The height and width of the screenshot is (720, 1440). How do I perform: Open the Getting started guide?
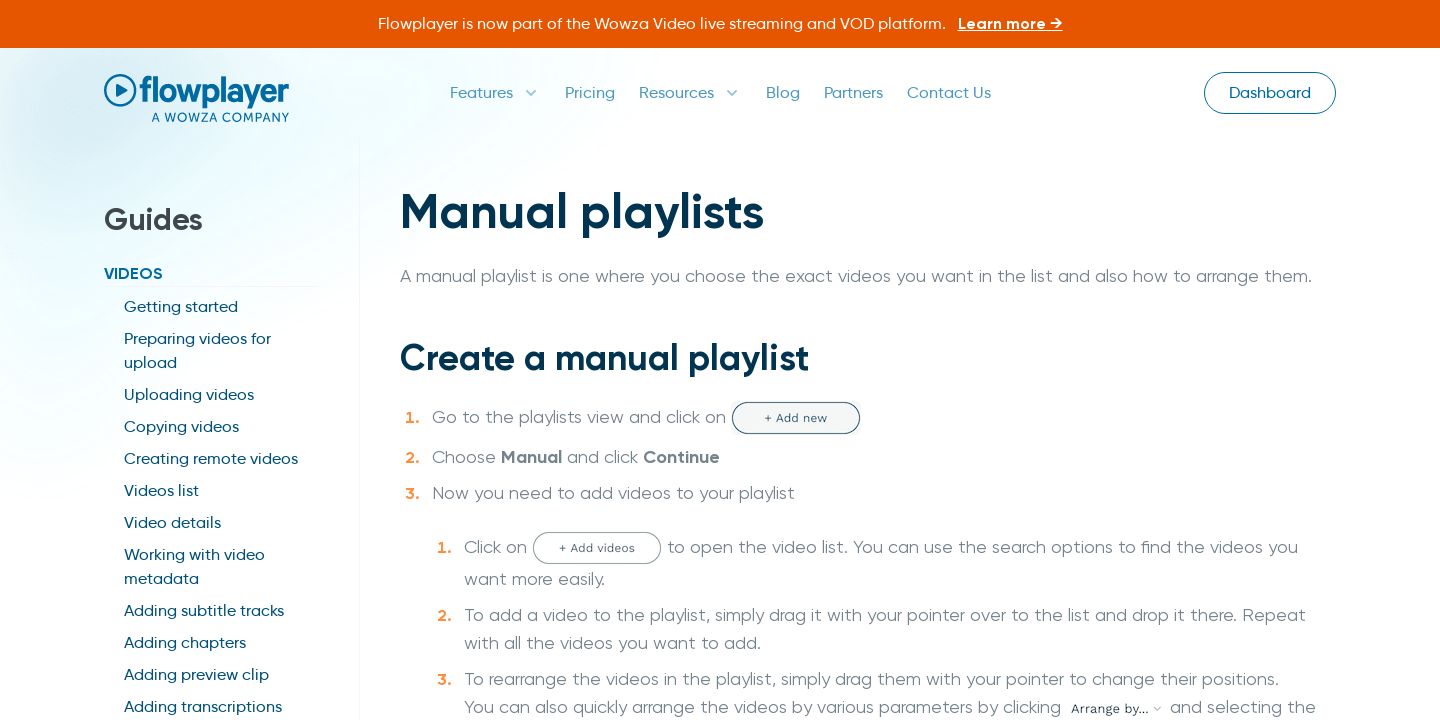[181, 307]
